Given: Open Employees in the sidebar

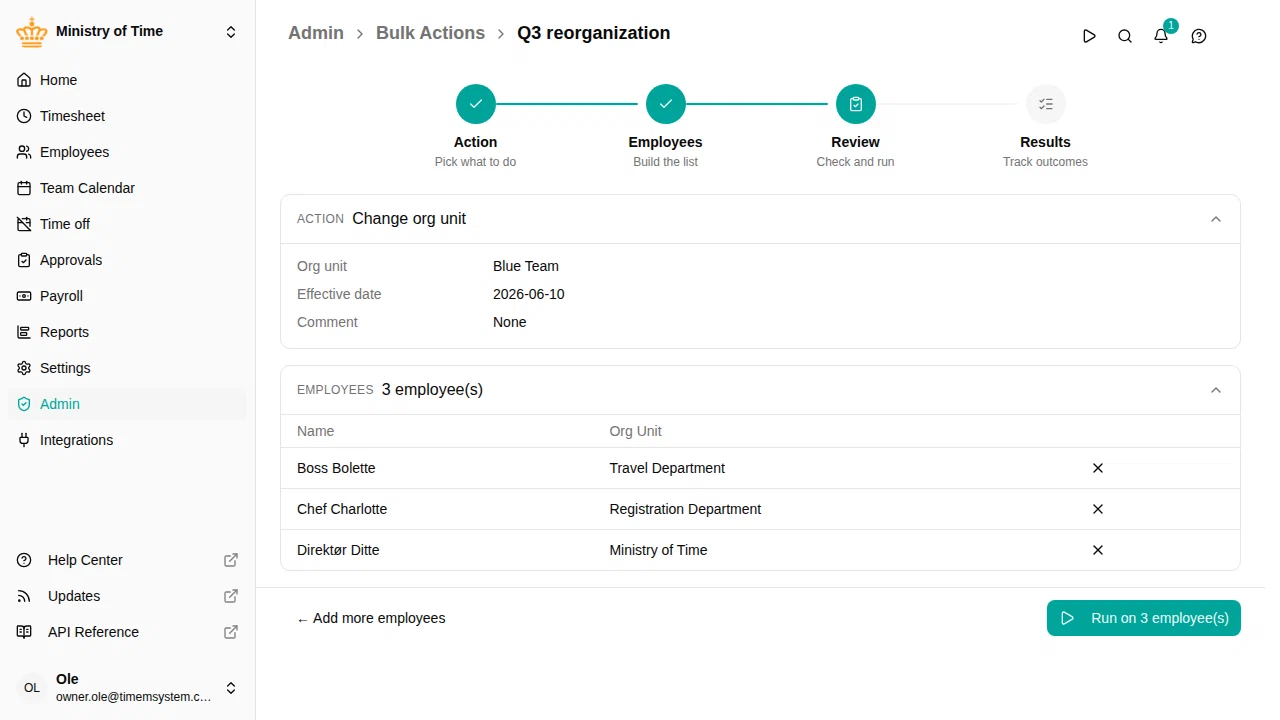Looking at the screenshot, I should point(127,152).
